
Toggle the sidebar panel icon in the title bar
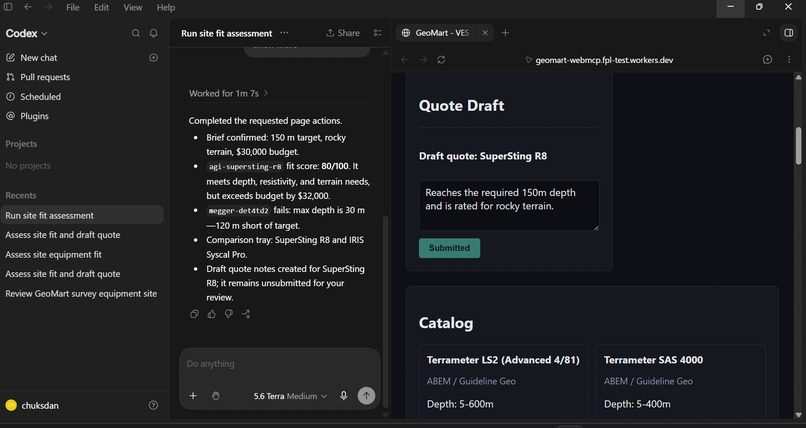coord(8,7)
